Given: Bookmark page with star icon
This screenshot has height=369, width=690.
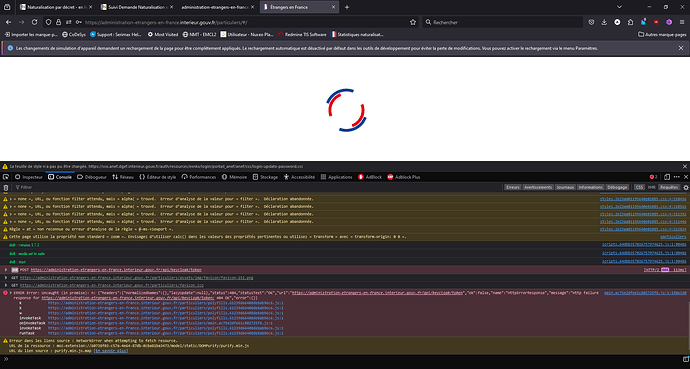Looking at the screenshot, I should 413,22.
